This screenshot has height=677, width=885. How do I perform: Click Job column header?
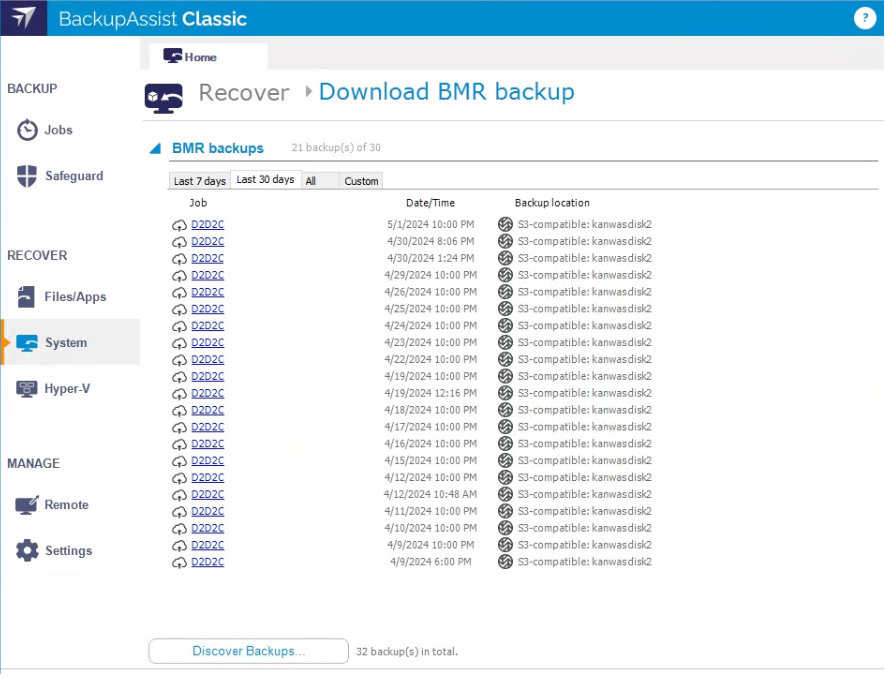click(x=198, y=203)
